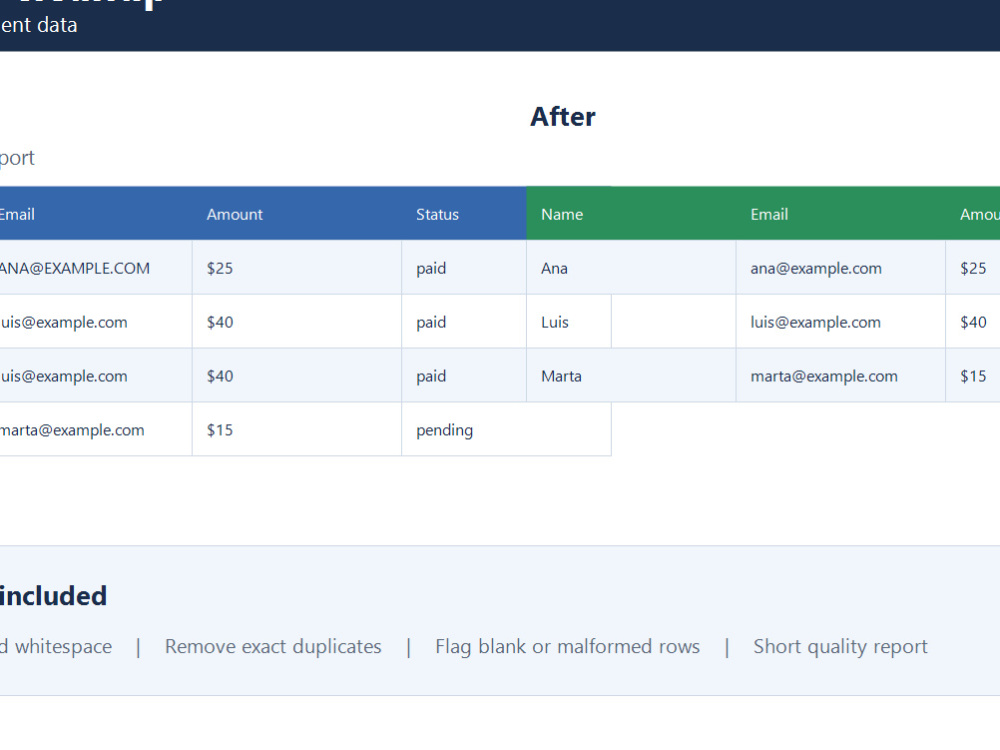The height and width of the screenshot is (750, 1000).
Task: Select the ANA@EXAMPLE.COM cell
Action: click(96, 268)
